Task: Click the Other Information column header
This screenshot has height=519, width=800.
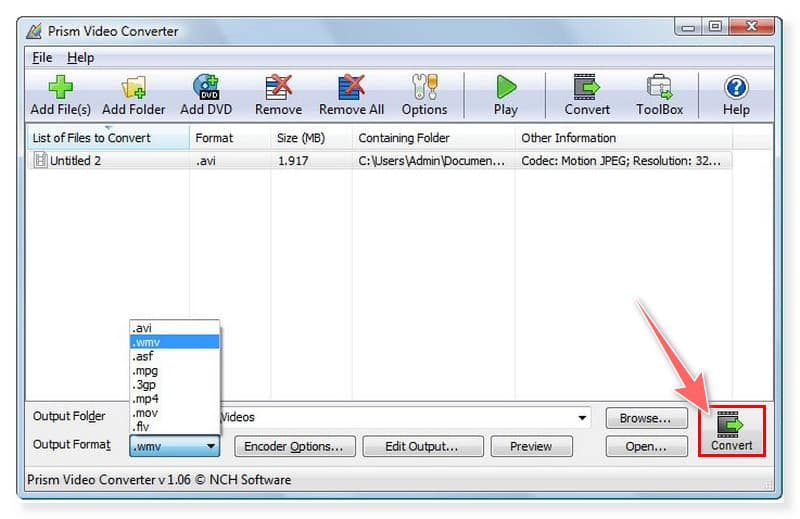Action: click(623, 138)
